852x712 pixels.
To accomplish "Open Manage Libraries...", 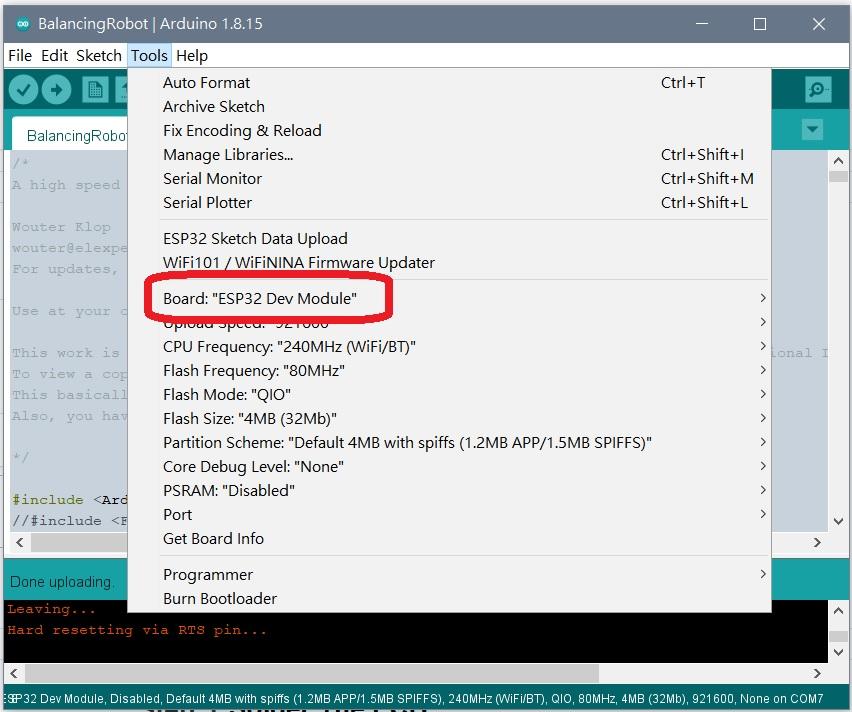I will pyautogui.click(x=449, y=154).
